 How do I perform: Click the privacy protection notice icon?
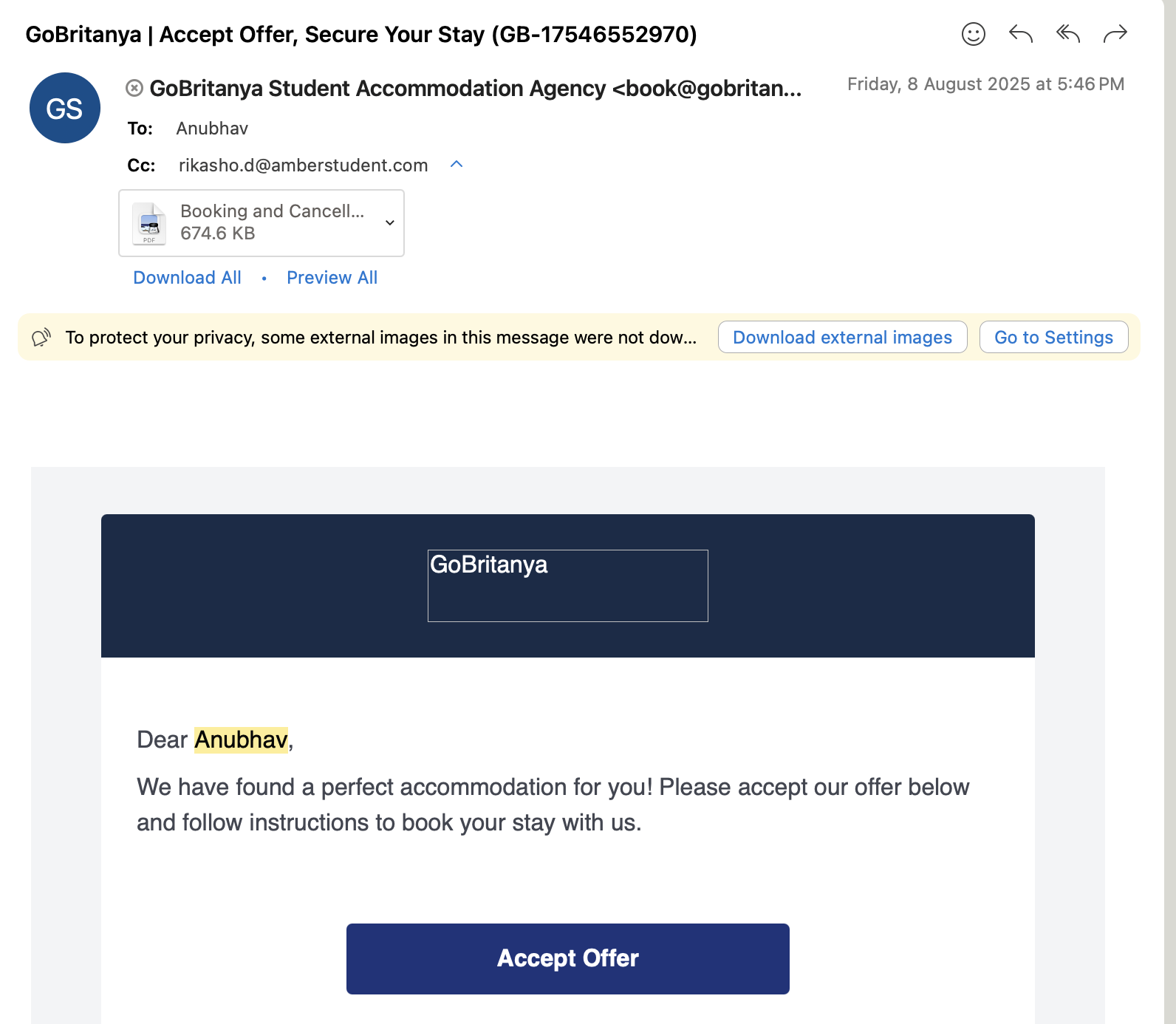pos(41,338)
